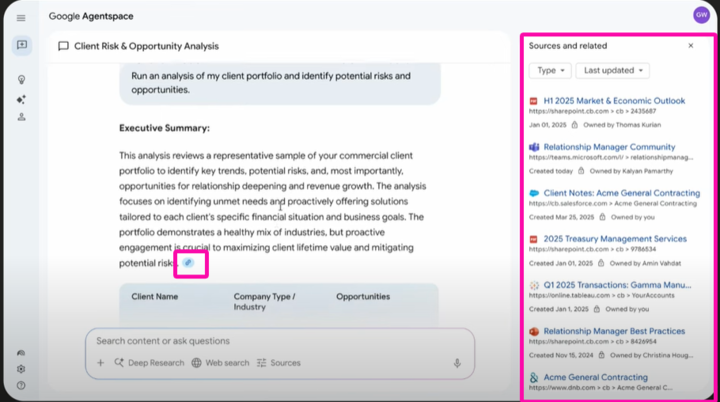Click the 'Client Name' column header
The width and height of the screenshot is (720, 402).
155,297
